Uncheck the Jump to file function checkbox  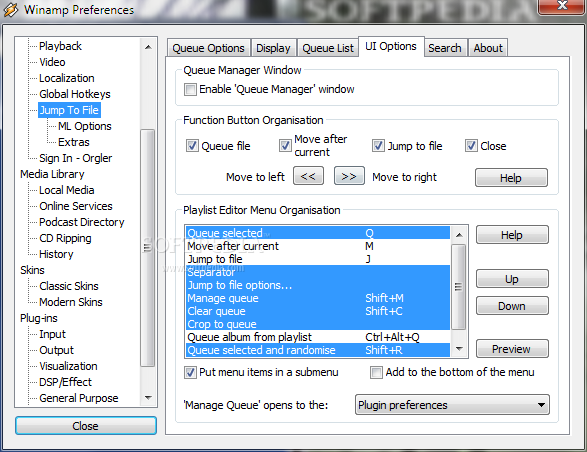[378, 146]
